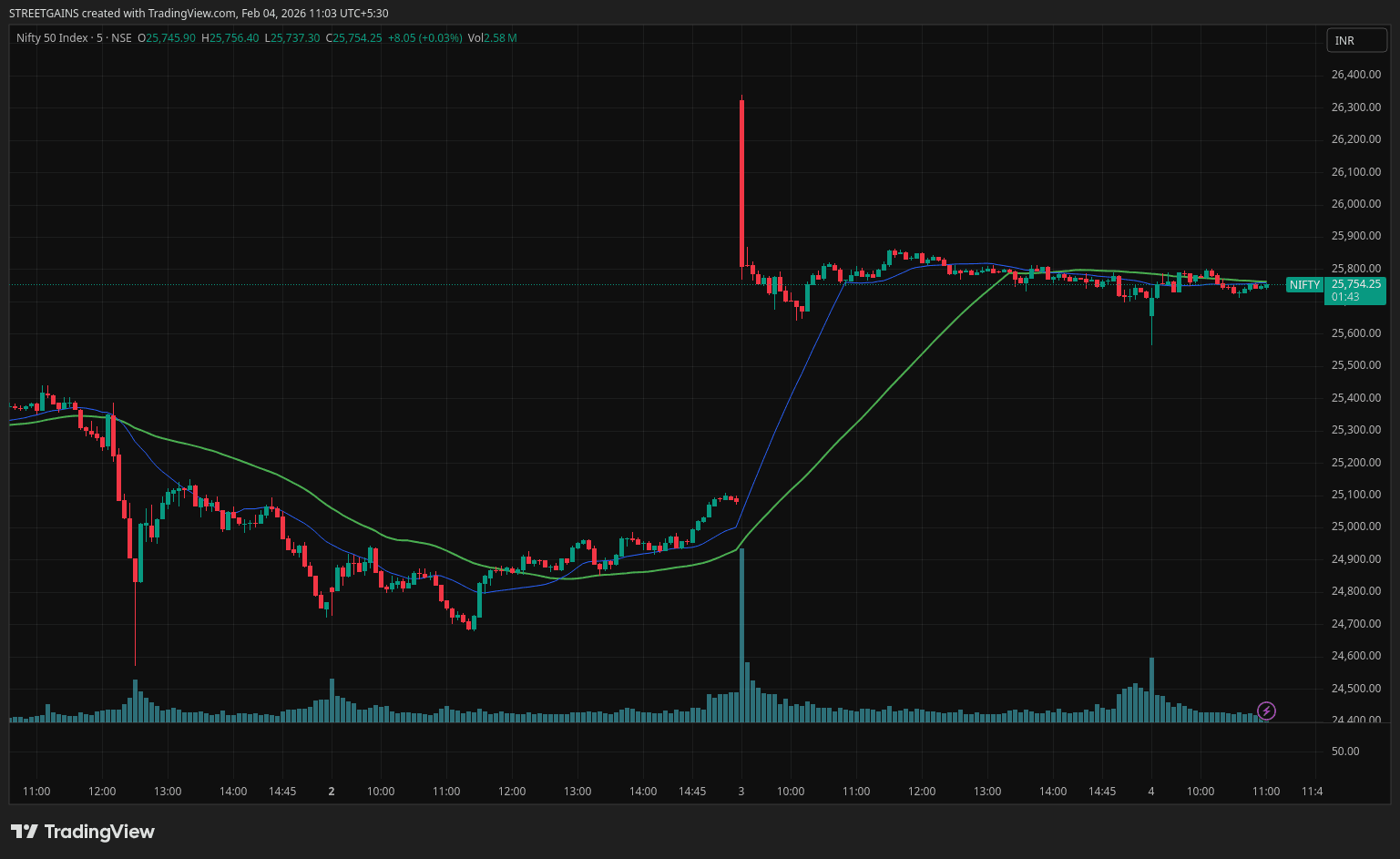This screenshot has height=859, width=1400.
Task: Click the 50.00 label on the price scale
Action: click(x=1344, y=752)
